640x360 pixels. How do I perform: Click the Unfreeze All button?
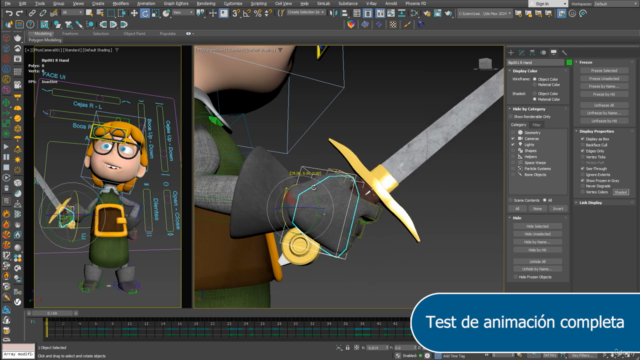pyautogui.click(x=604, y=105)
